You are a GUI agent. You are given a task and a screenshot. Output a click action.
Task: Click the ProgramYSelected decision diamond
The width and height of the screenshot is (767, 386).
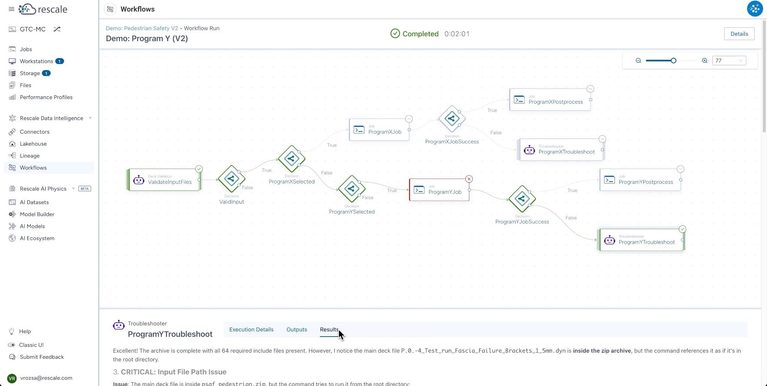[x=352, y=189]
